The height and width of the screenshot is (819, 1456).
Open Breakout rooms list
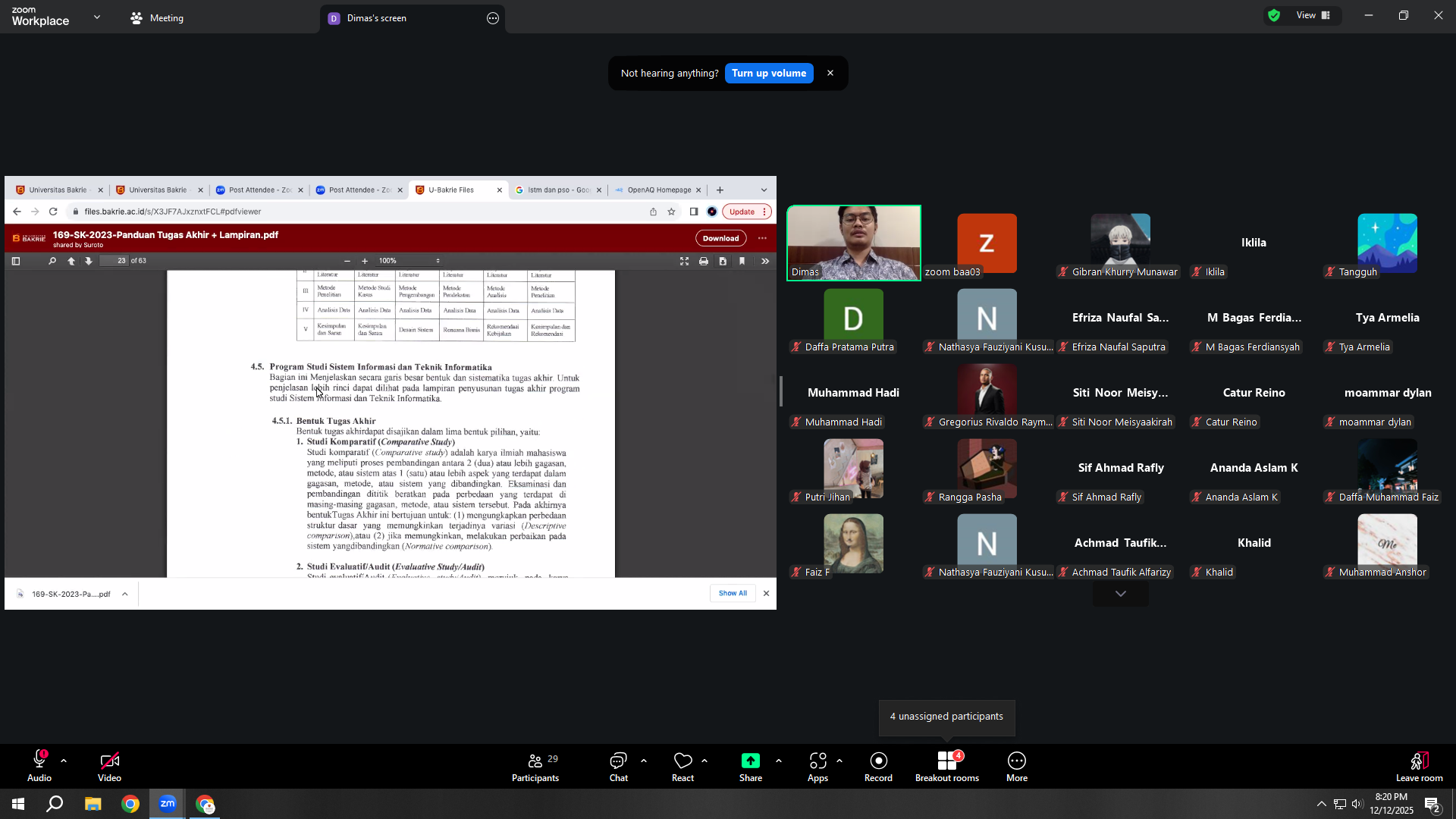coord(947,766)
